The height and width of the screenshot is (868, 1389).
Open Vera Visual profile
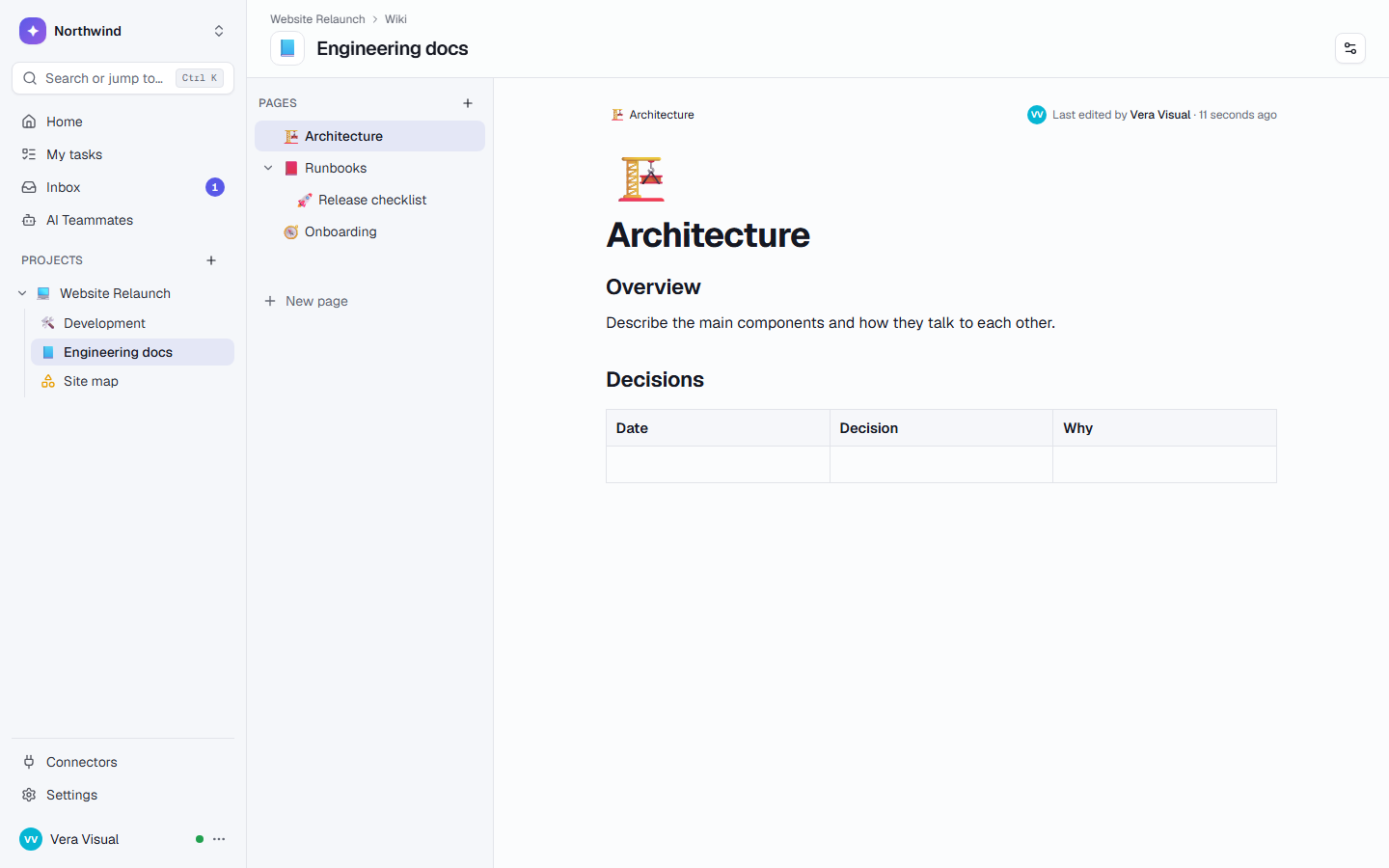click(85, 839)
